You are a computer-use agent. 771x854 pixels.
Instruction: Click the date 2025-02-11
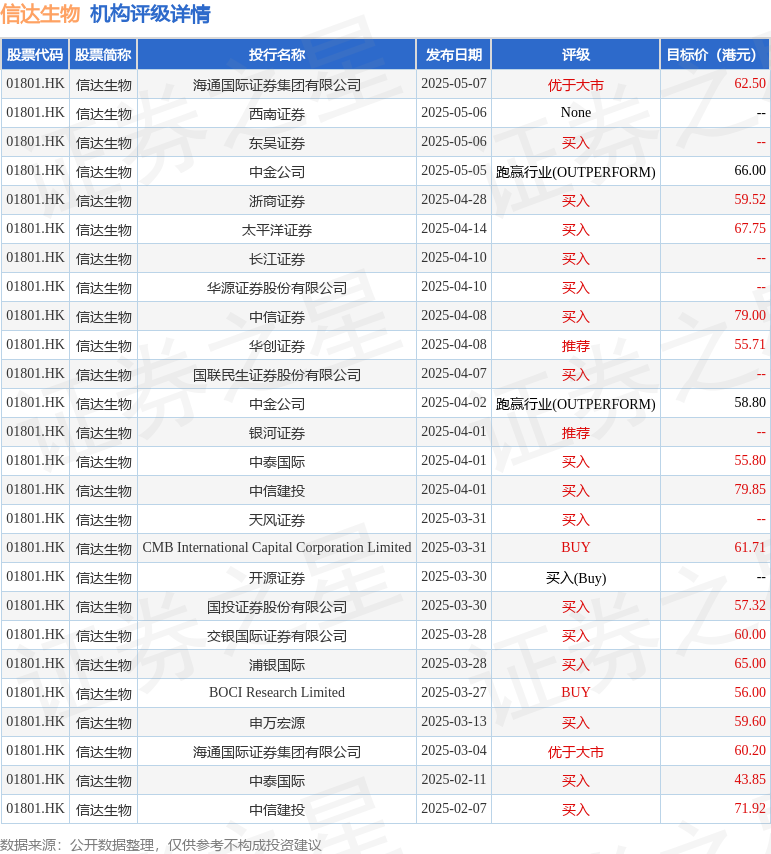coord(454,779)
